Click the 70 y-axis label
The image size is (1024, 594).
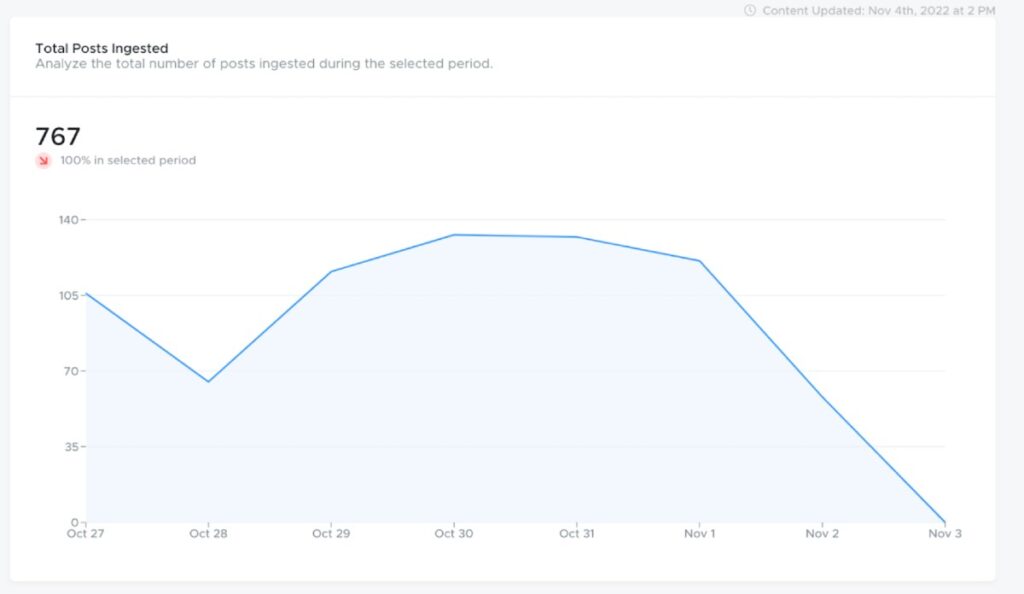pyautogui.click(x=71, y=371)
